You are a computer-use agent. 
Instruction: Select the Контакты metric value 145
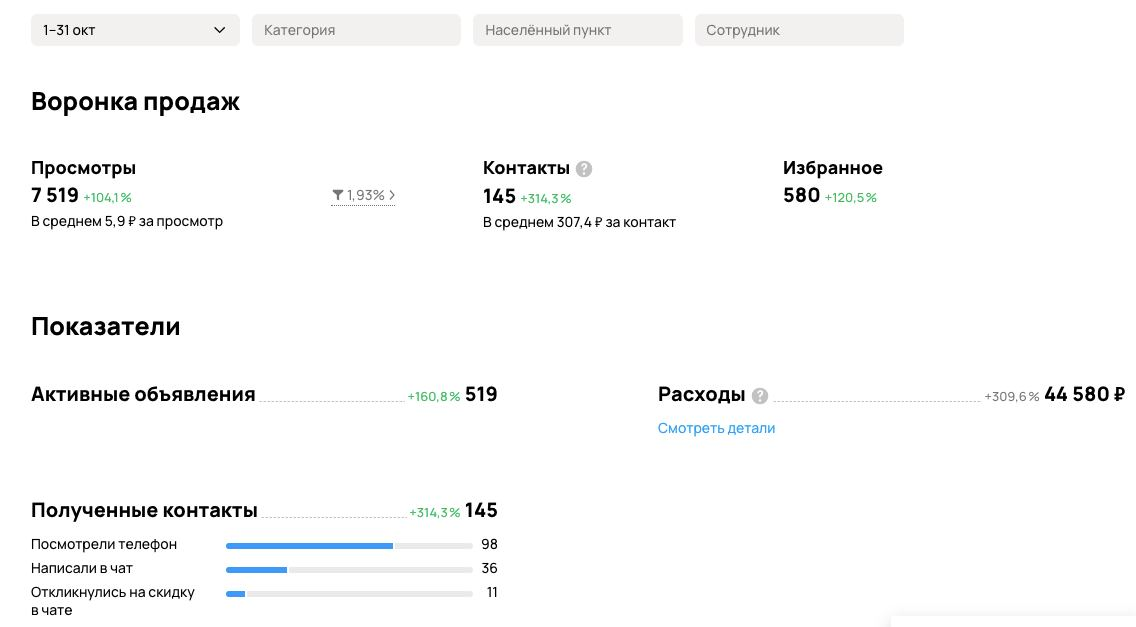[499, 196]
